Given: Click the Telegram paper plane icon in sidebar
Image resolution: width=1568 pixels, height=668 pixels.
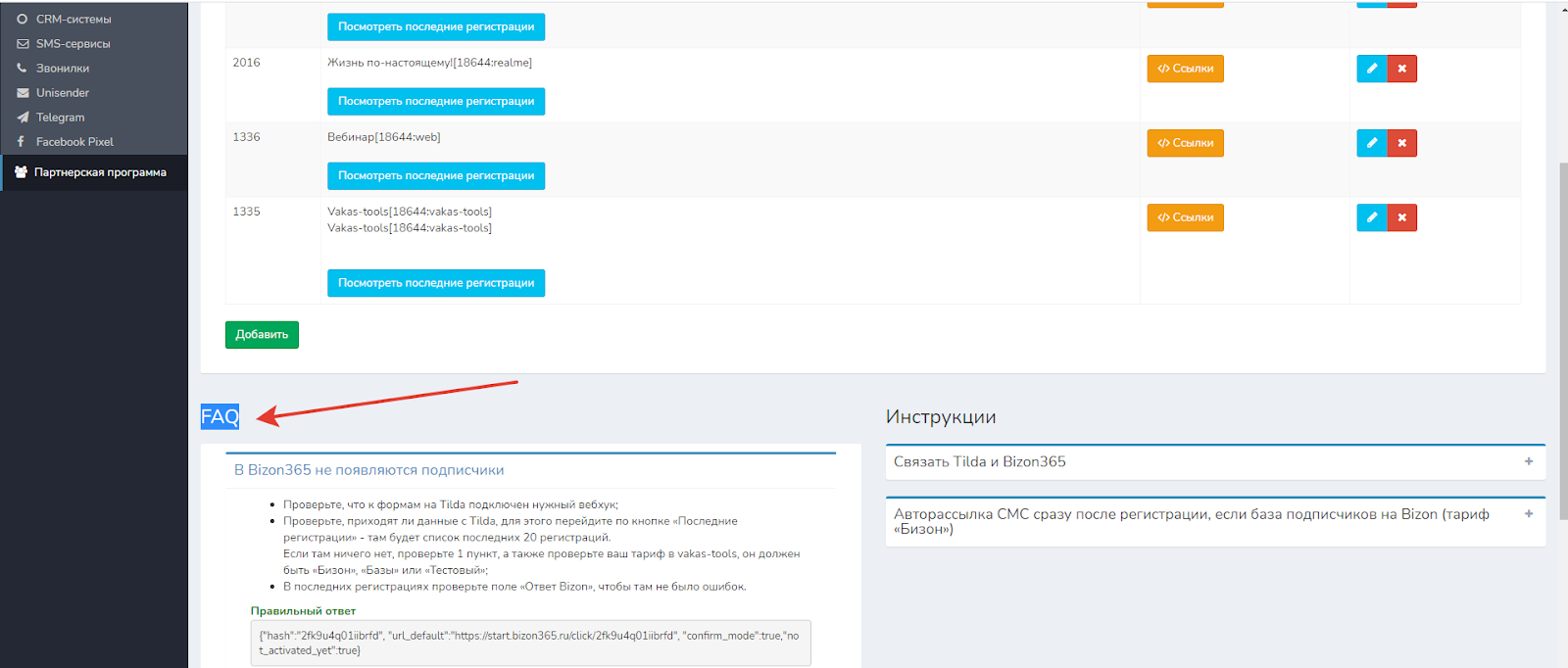Looking at the screenshot, I should tap(22, 118).
